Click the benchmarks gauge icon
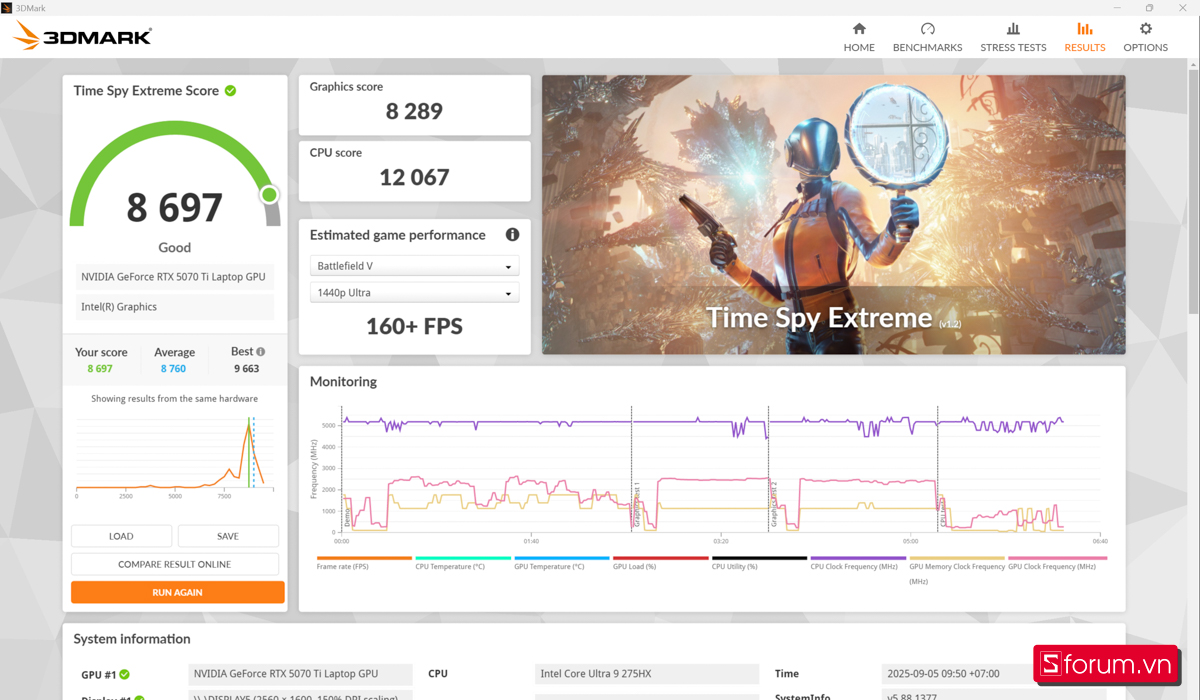The height and width of the screenshot is (700, 1200). coord(927,29)
